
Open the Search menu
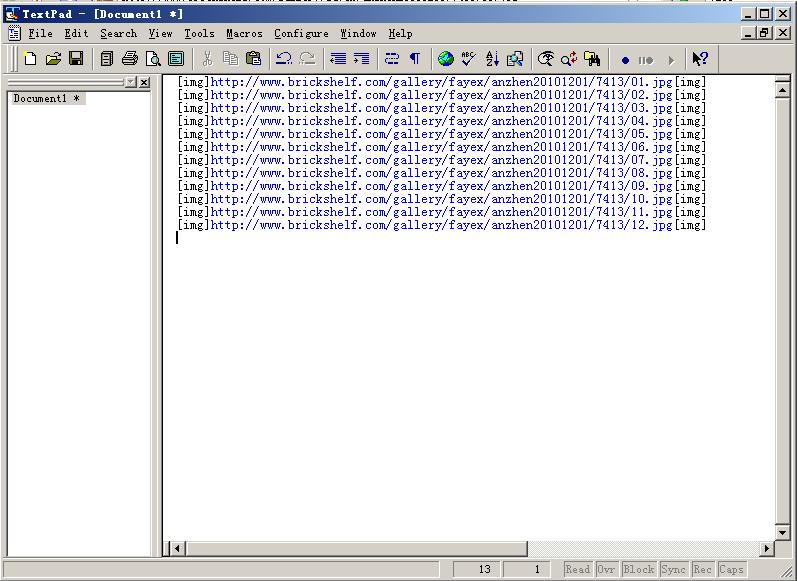(x=118, y=34)
